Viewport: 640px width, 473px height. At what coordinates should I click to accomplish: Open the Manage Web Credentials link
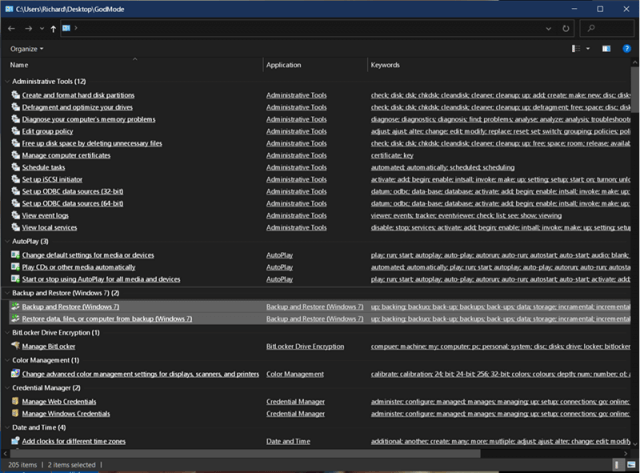click(59, 402)
